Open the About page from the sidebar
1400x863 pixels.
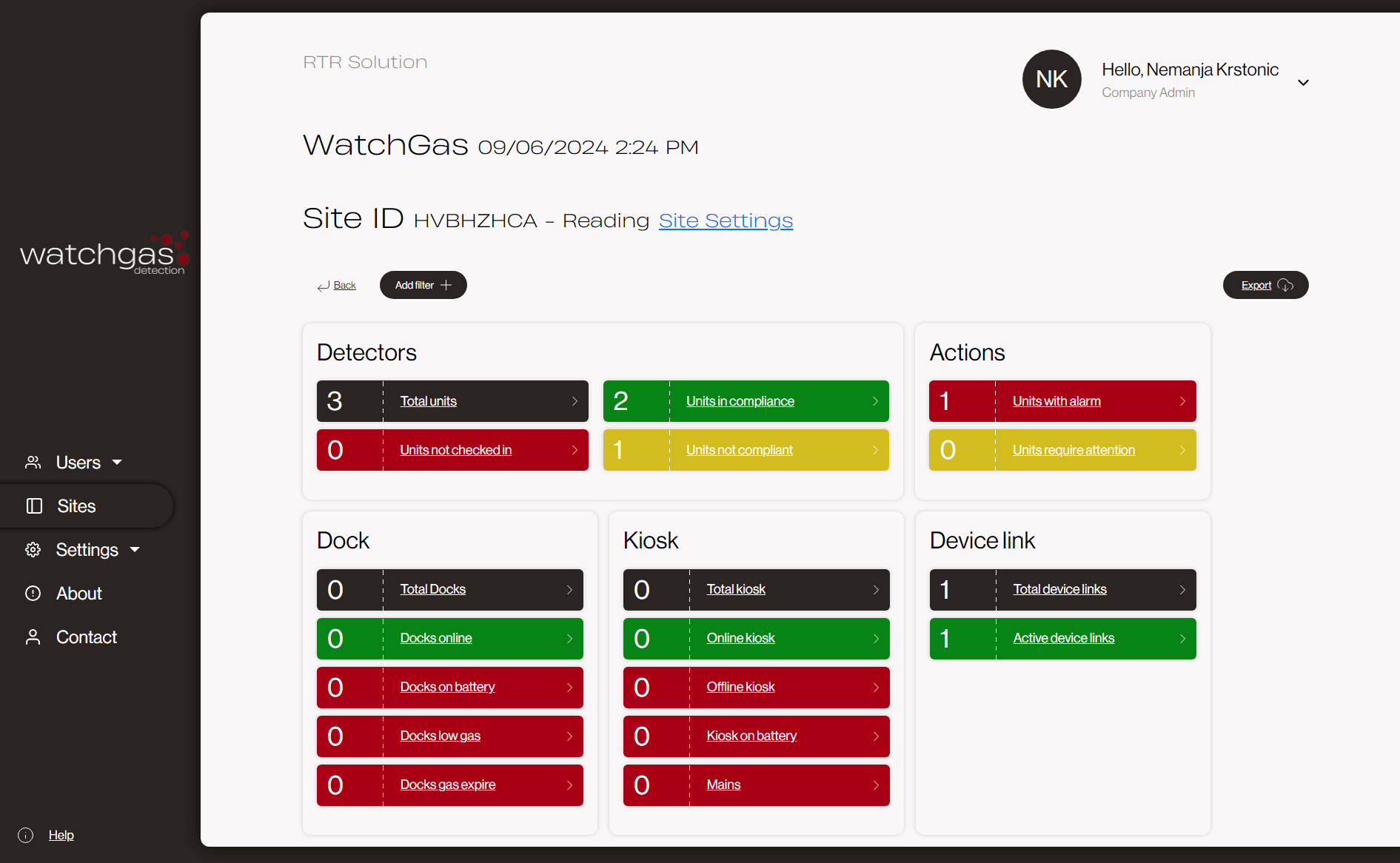coord(78,593)
